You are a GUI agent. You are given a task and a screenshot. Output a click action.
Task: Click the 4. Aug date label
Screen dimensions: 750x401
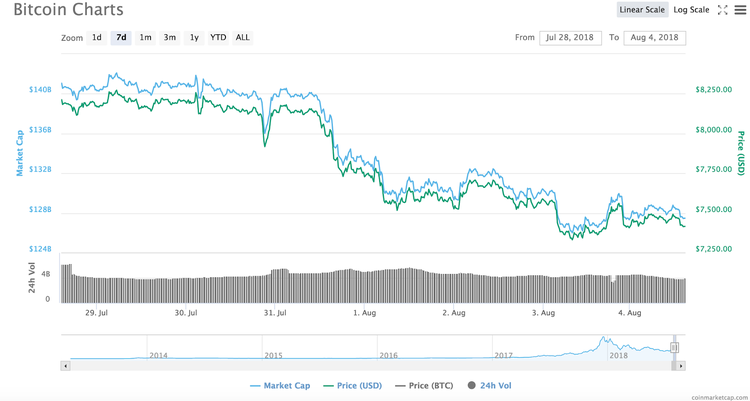pyautogui.click(x=629, y=313)
